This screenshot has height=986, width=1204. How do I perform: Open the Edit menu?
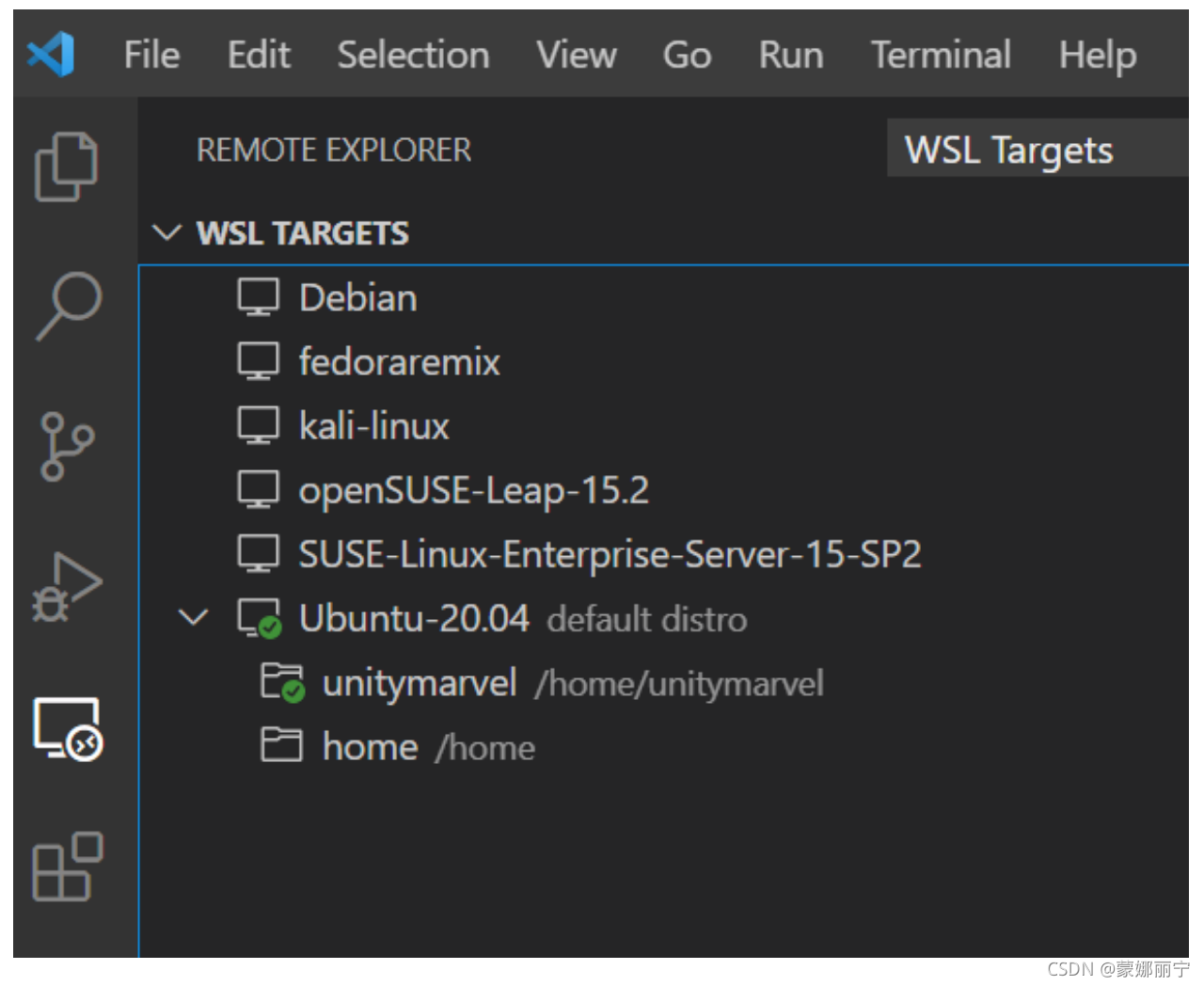coord(259,55)
